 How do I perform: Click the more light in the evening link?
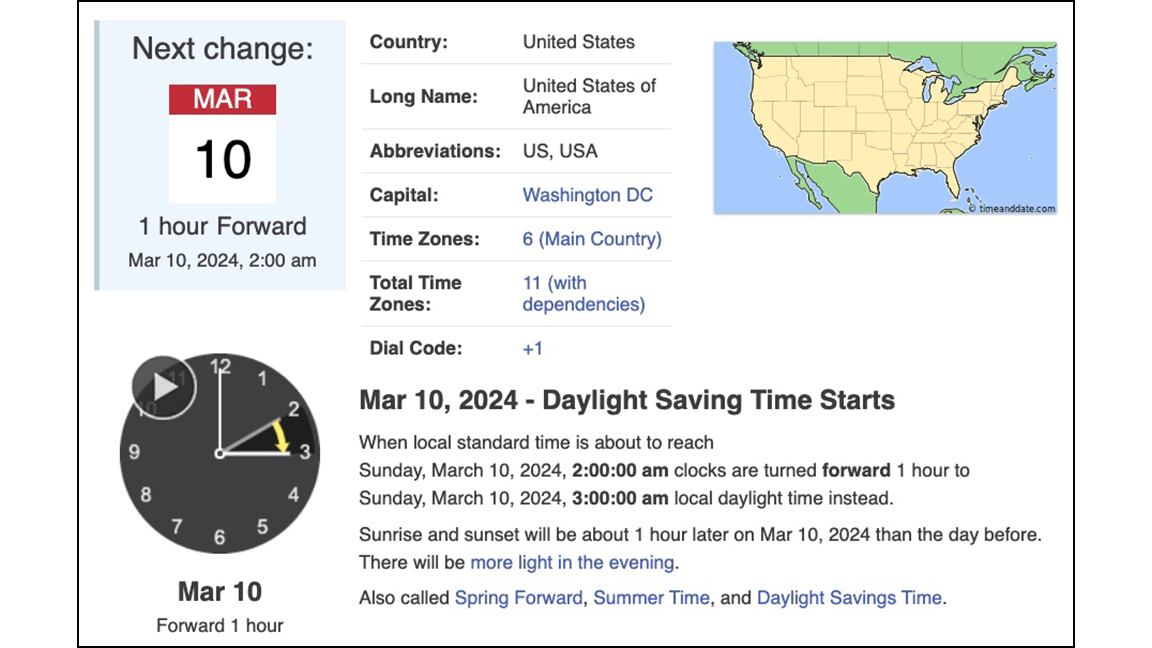(571, 562)
